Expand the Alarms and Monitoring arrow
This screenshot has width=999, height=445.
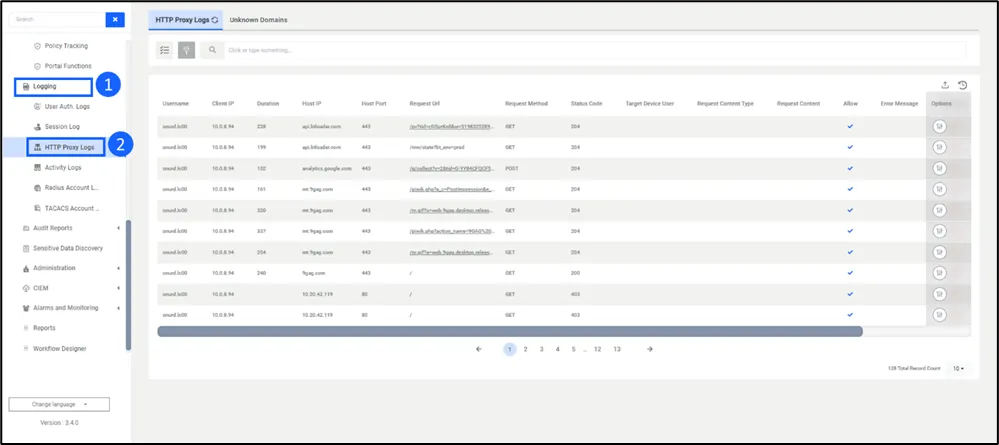(119, 308)
